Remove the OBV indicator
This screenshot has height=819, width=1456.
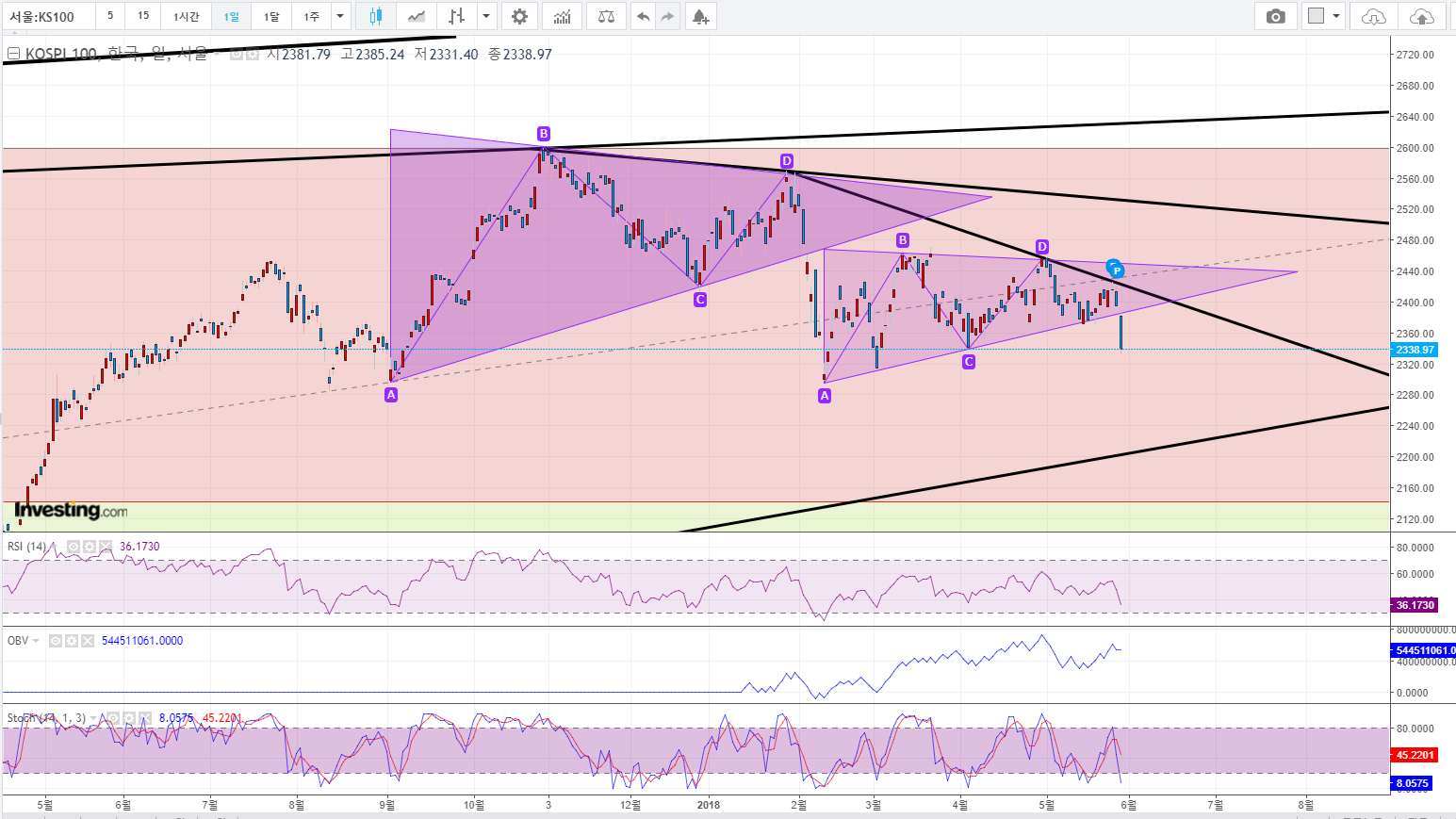pyautogui.click(x=88, y=641)
